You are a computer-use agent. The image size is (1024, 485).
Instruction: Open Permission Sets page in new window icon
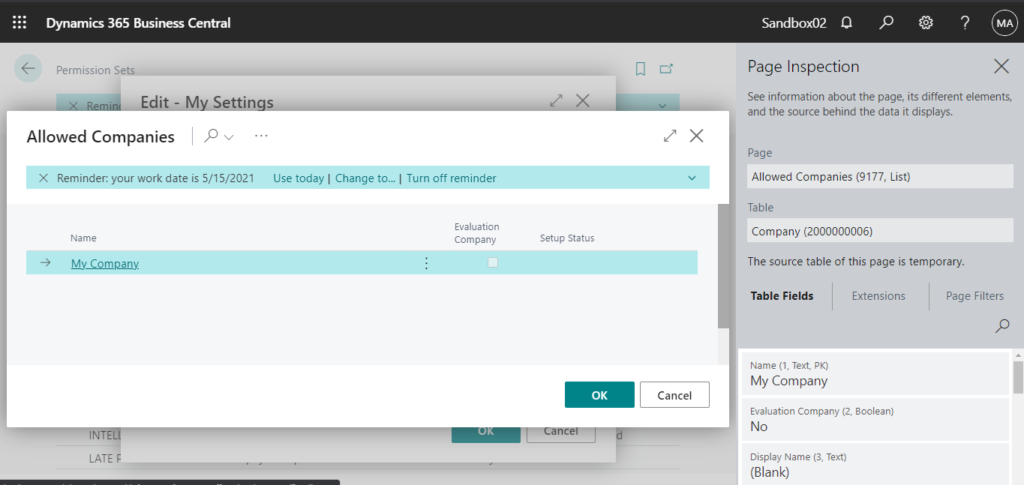click(665, 69)
